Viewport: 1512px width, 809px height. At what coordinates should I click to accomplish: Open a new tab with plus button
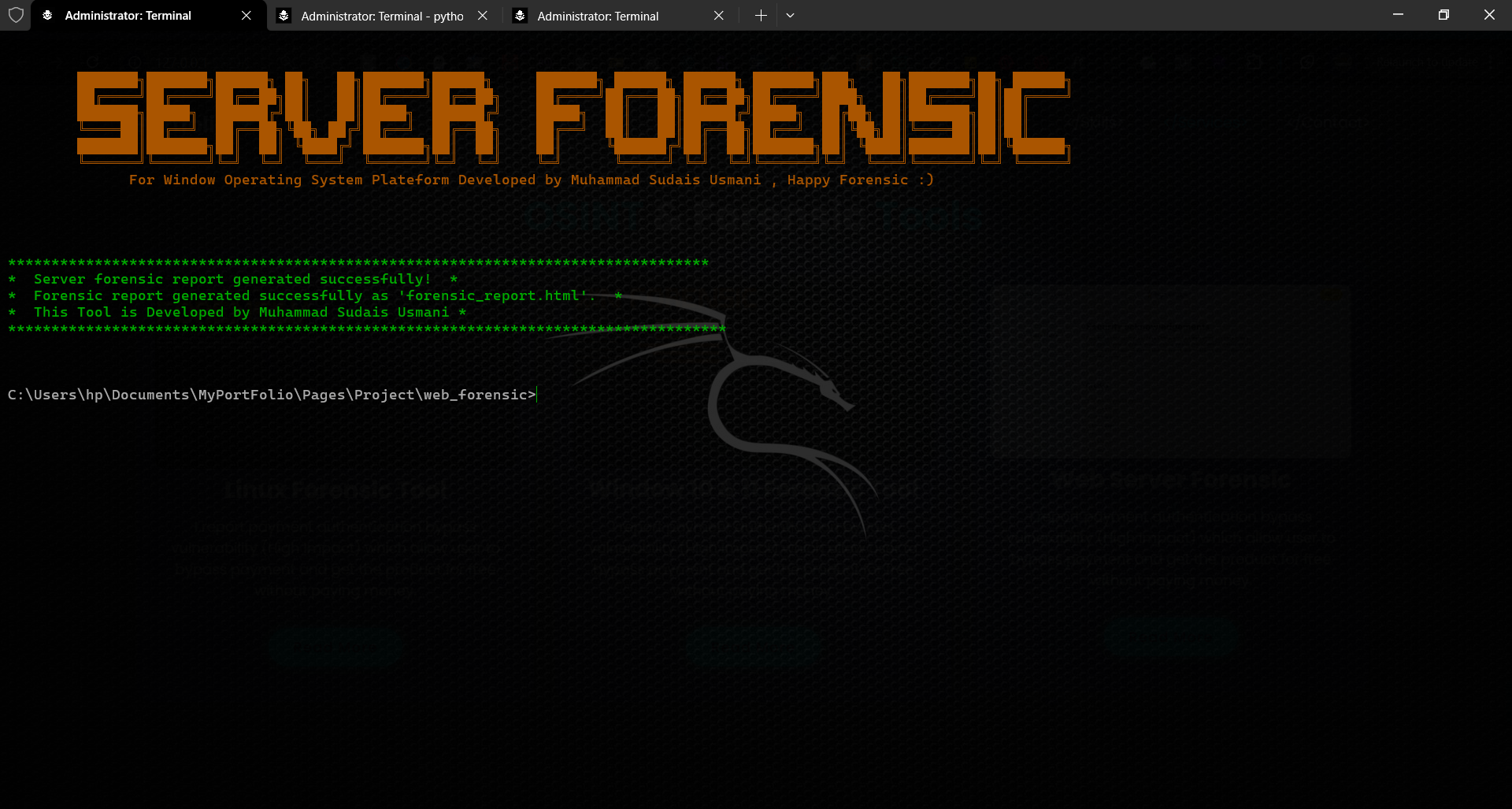(761, 16)
